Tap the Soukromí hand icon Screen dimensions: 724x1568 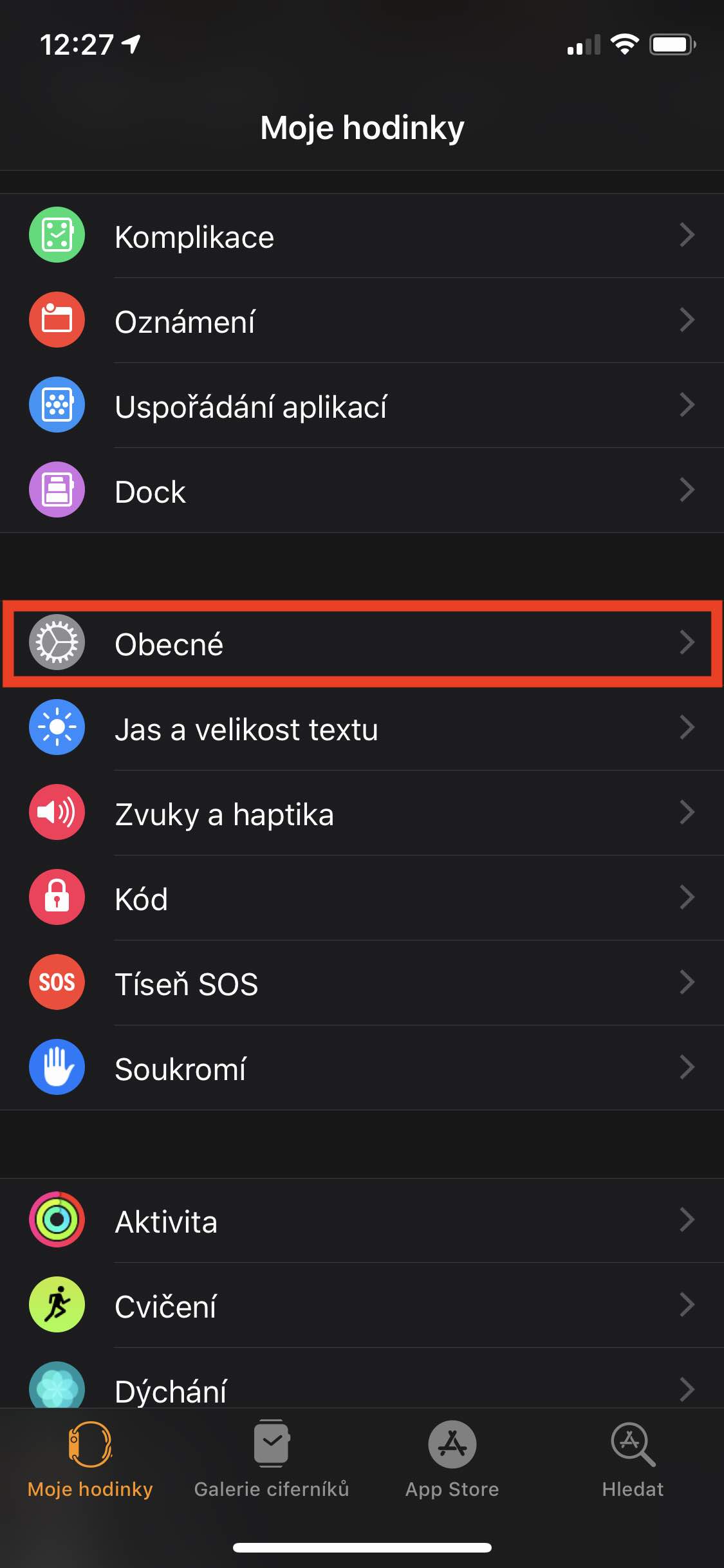coord(57,1067)
